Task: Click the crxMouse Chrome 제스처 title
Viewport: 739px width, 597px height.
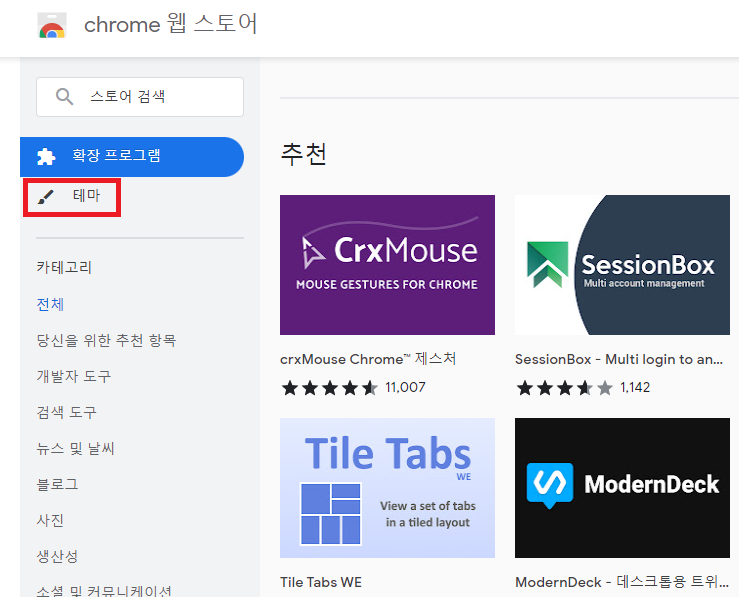Action: 368,359
